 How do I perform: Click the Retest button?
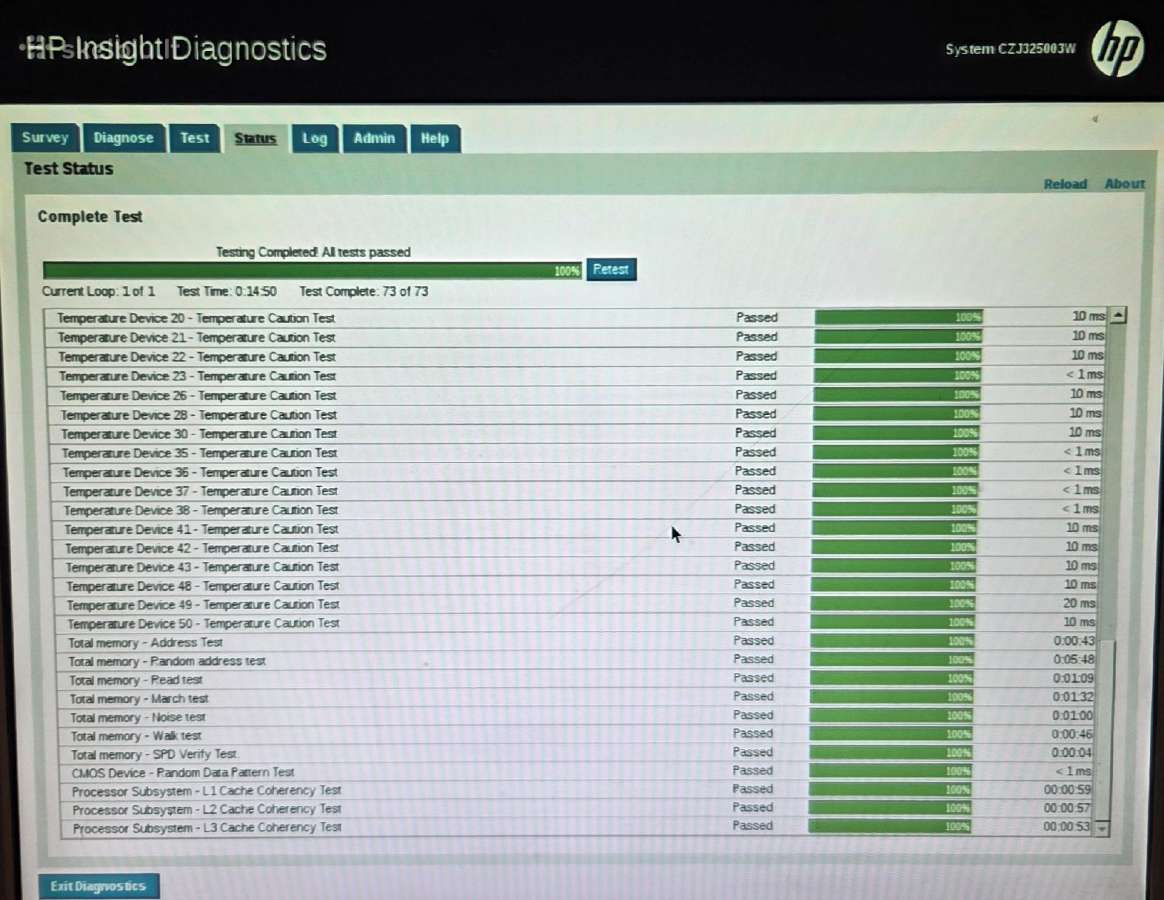tap(611, 270)
